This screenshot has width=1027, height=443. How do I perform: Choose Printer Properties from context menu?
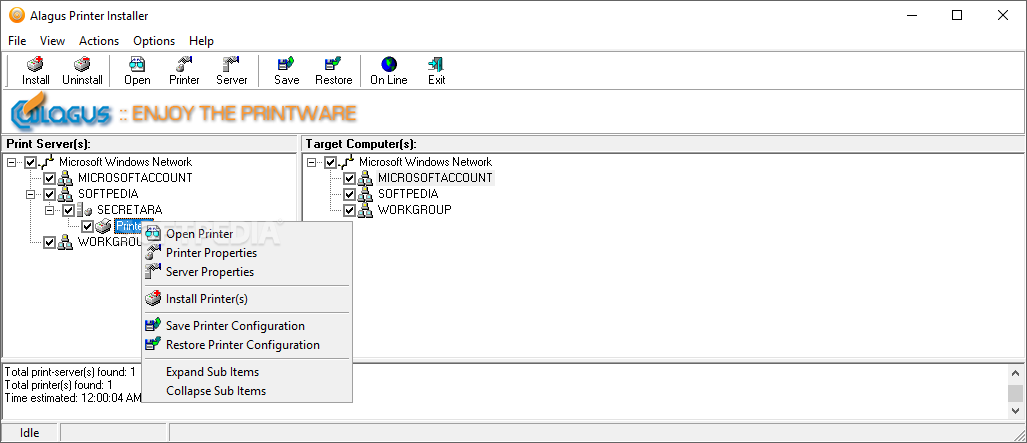[x=247, y=253]
